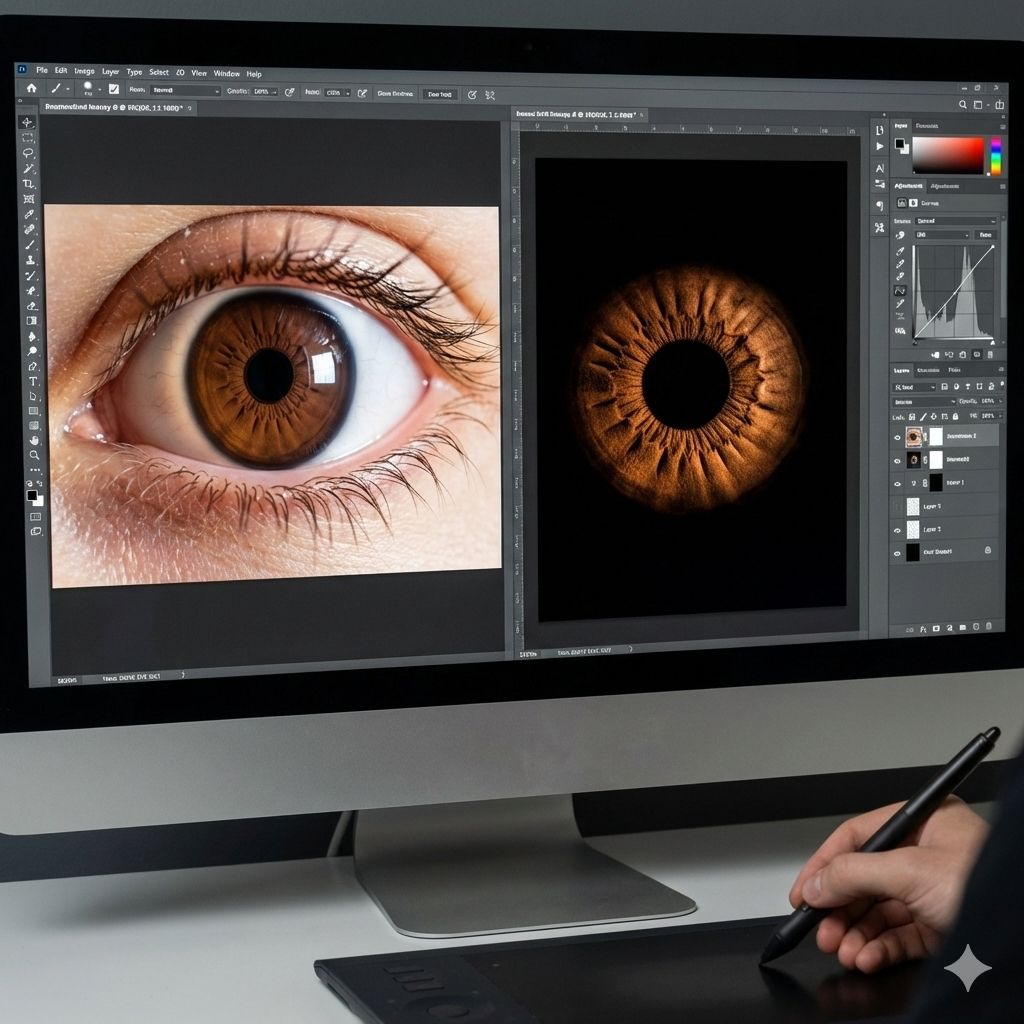Select the Hand tool

(x=34, y=439)
